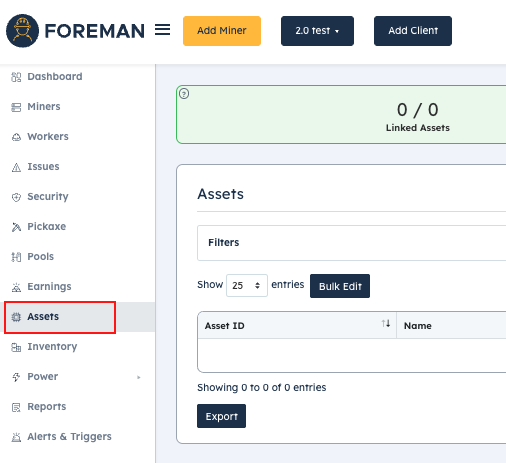The width and height of the screenshot is (506, 463).
Task: Toggle the hamburger menu icon
Action: coord(162,30)
